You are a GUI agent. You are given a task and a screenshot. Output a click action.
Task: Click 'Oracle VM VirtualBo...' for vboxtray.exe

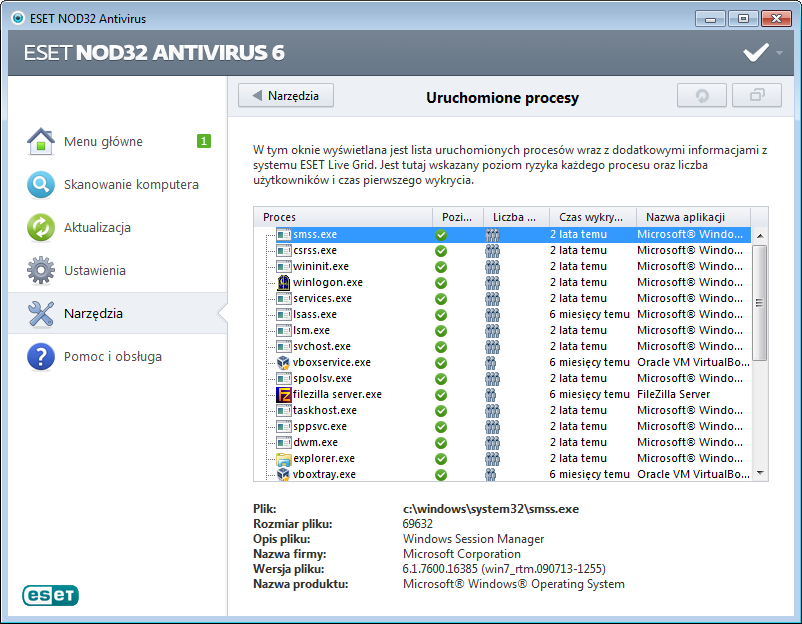click(x=694, y=474)
